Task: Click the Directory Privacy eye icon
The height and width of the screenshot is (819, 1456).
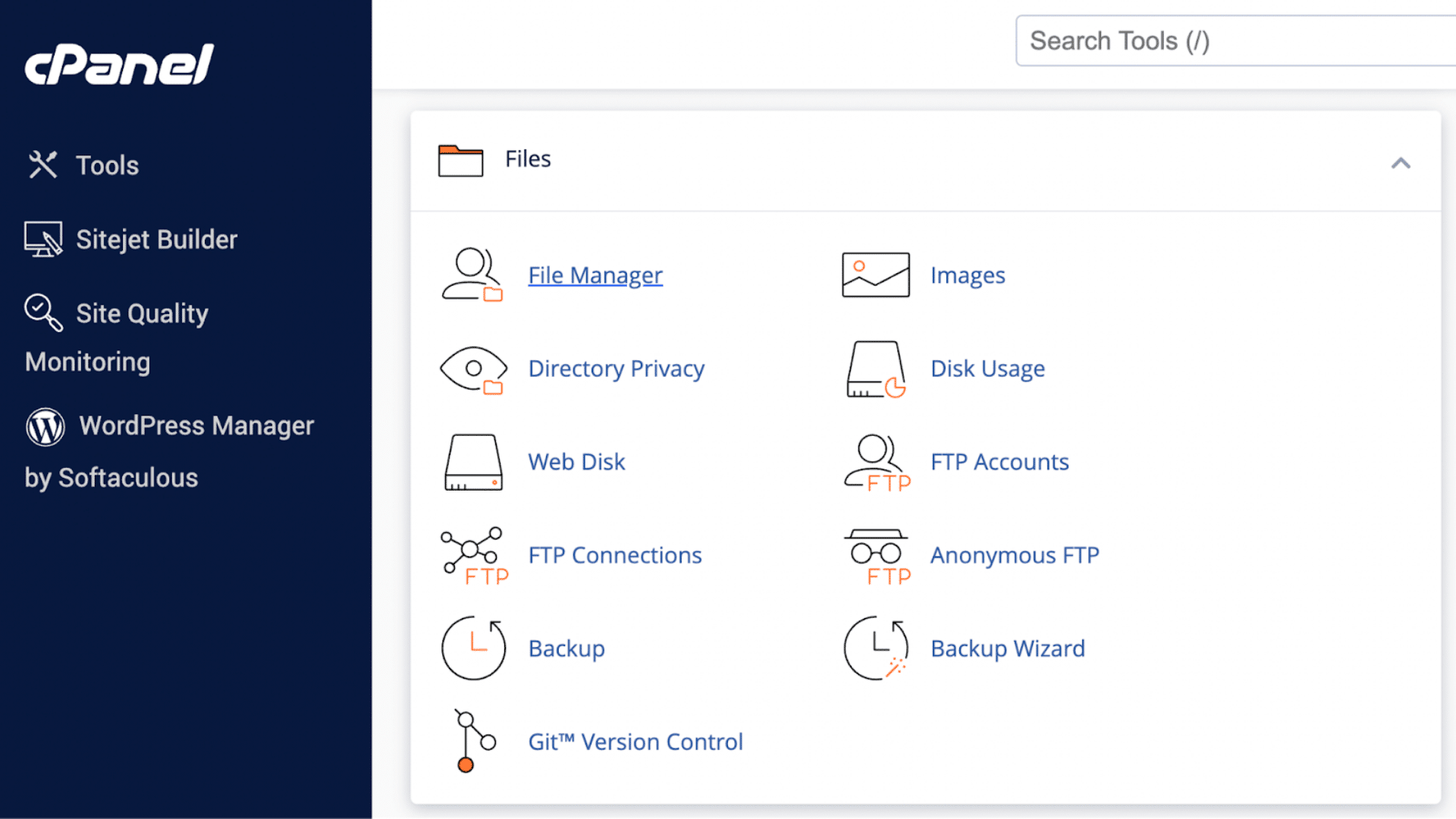Action: (472, 369)
